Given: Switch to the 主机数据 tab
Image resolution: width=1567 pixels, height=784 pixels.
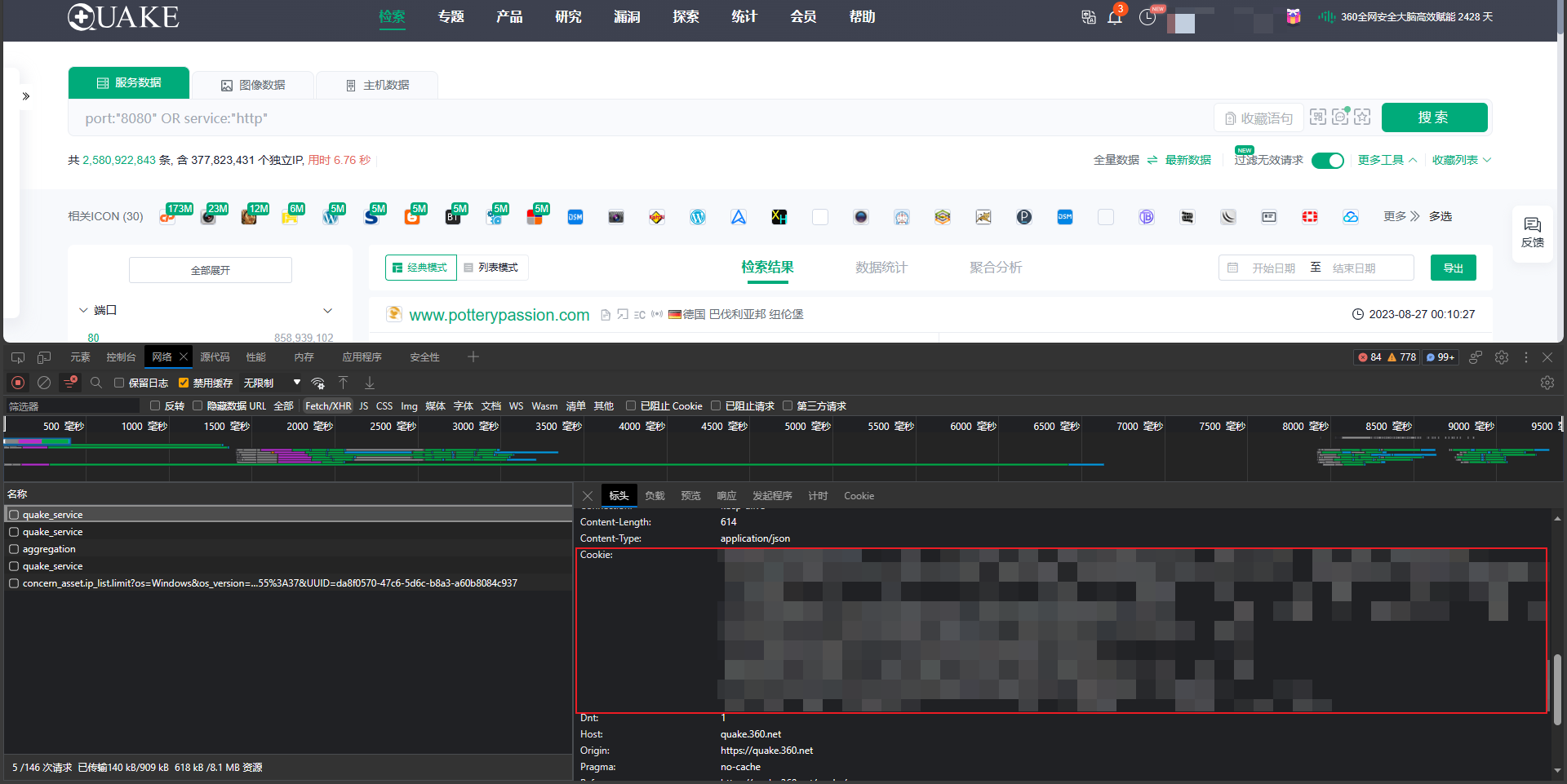Looking at the screenshot, I should [377, 85].
